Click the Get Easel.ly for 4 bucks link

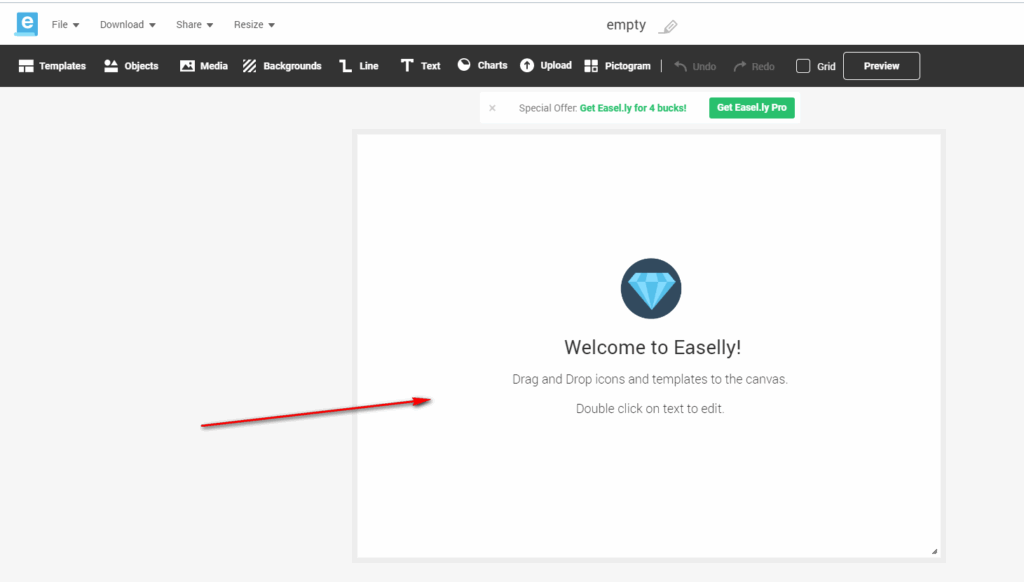(633, 108)
